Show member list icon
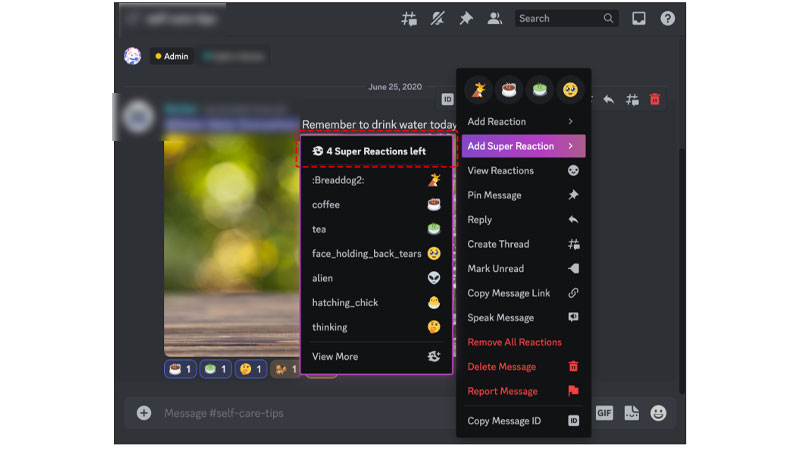Screen dimensions: 800x450 pos(494,19)
